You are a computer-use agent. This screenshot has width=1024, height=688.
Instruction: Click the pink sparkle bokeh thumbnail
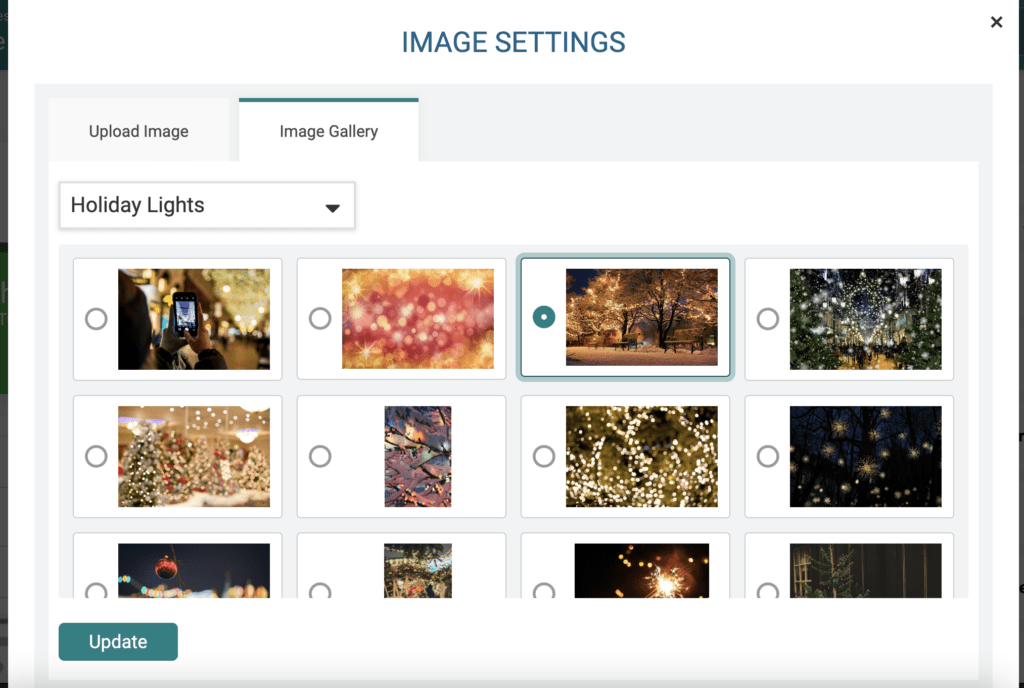tap(418, 319)
